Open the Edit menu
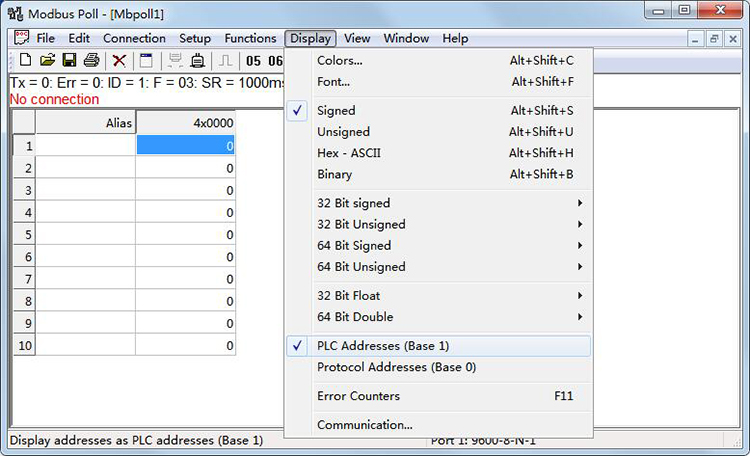 point(79,38)
